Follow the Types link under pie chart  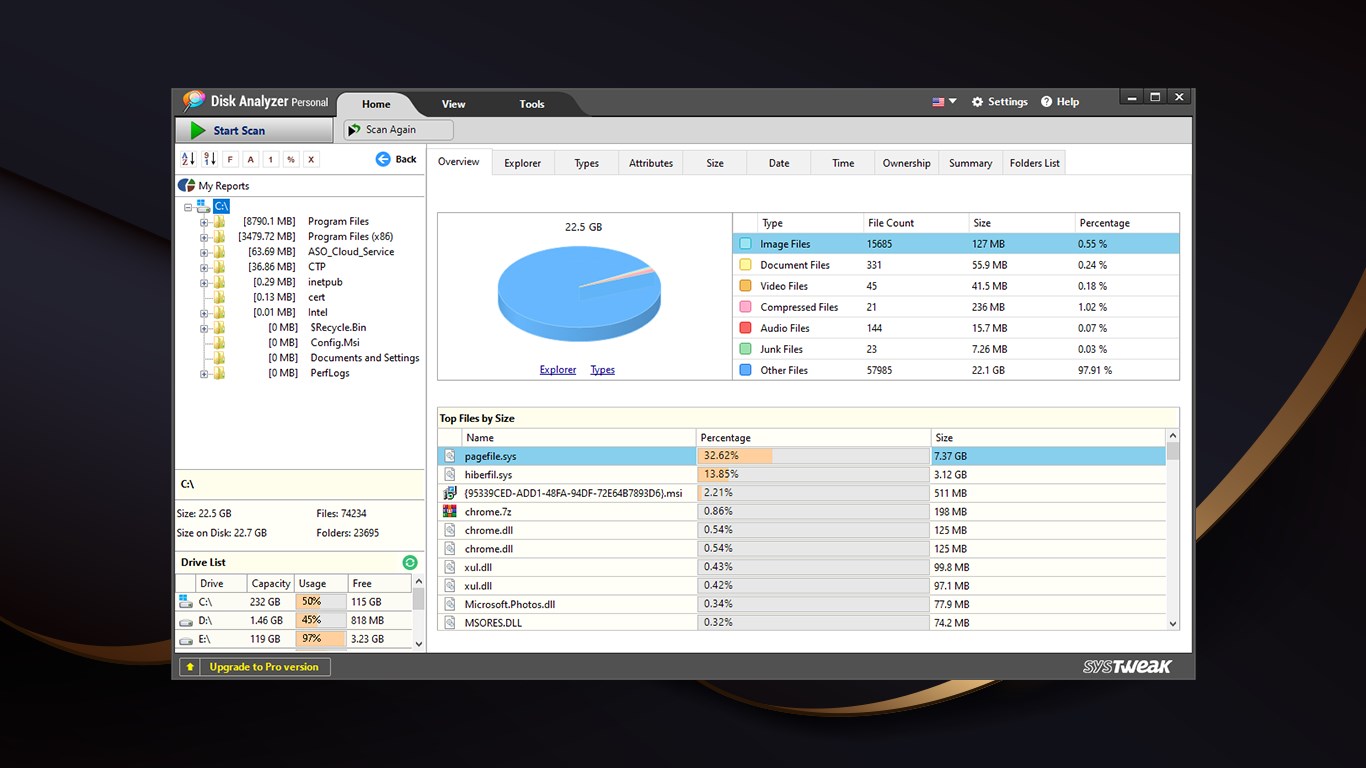pos(602,370)
